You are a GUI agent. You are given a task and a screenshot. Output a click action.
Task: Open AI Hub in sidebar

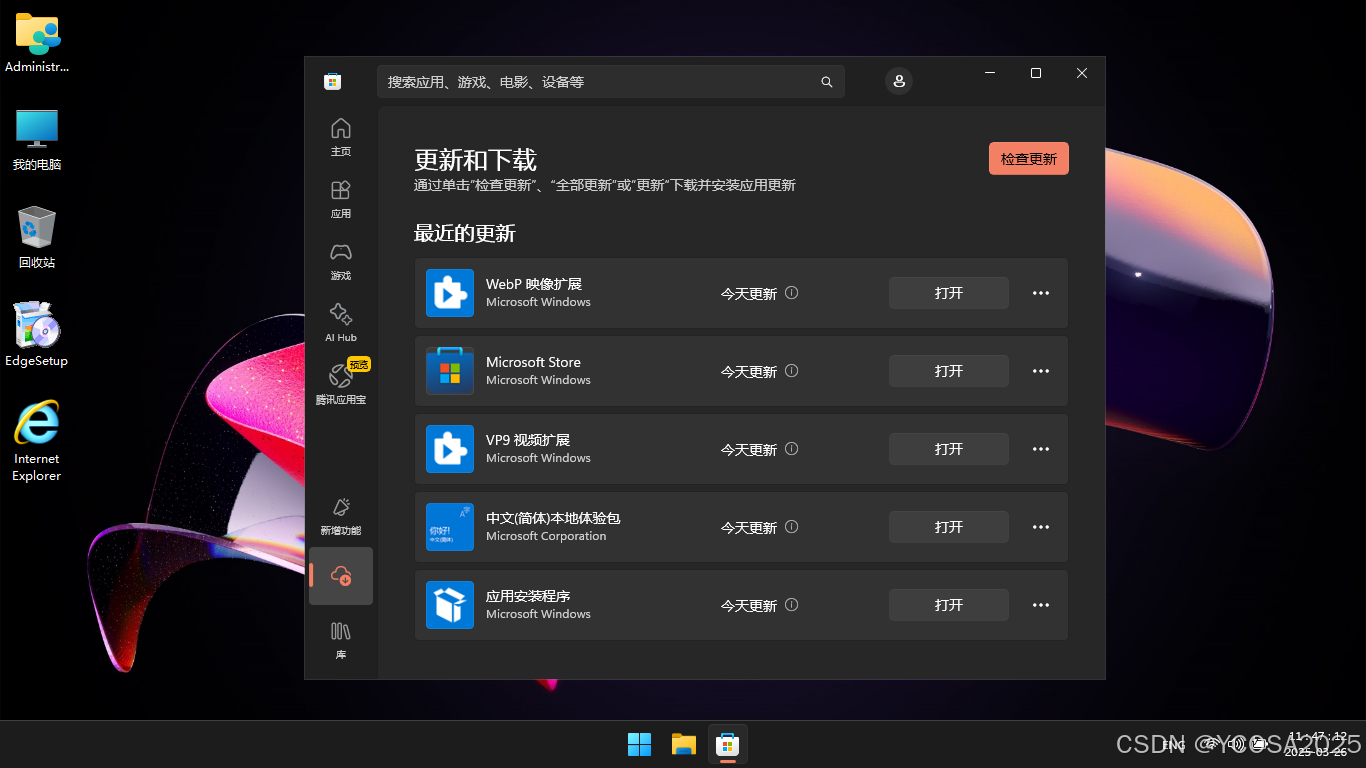click(341, 323)
